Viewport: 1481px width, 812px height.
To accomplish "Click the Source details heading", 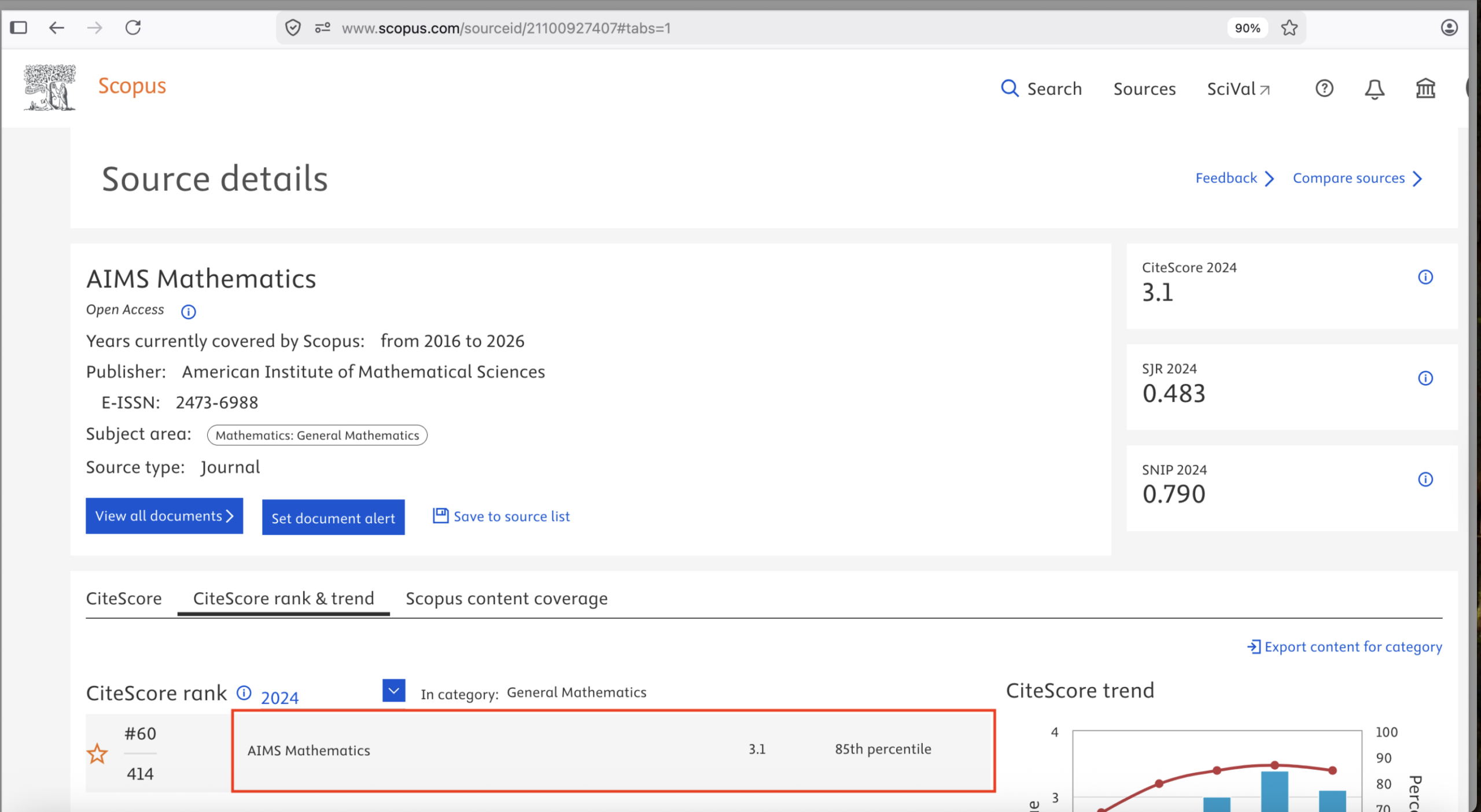I will click(215, 179).
